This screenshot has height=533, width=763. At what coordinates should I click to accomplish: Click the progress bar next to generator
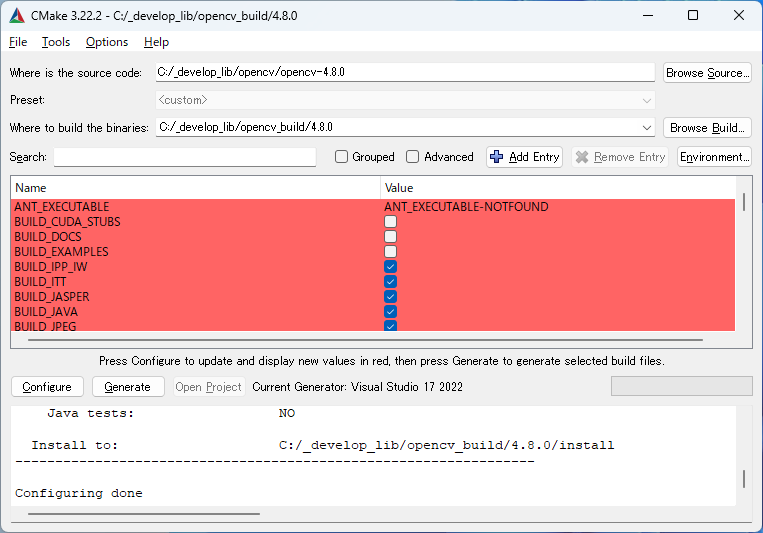click(x=682, y=386)
